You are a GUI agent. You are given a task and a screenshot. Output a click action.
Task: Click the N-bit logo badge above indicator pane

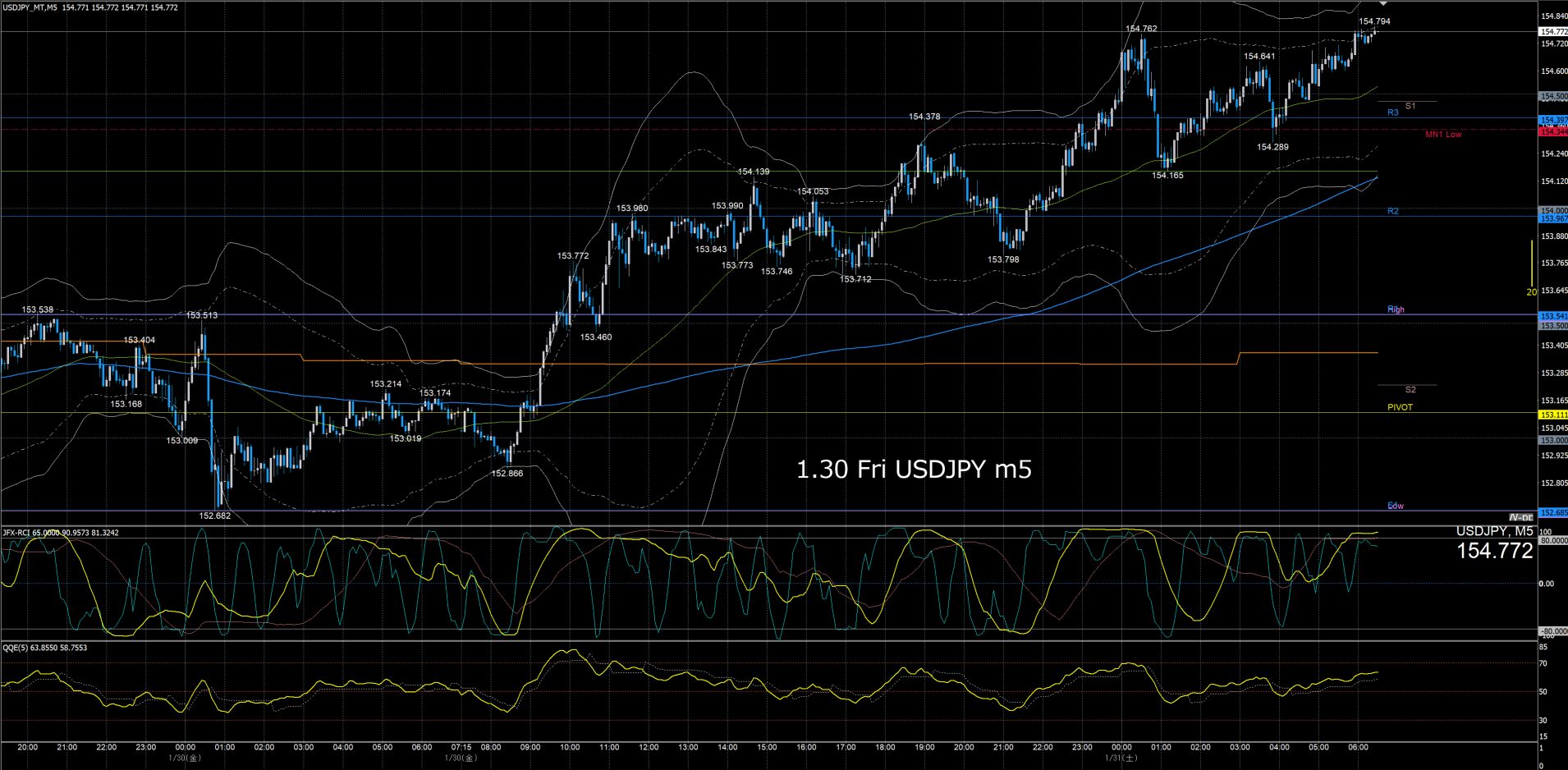click(1520, 517)
